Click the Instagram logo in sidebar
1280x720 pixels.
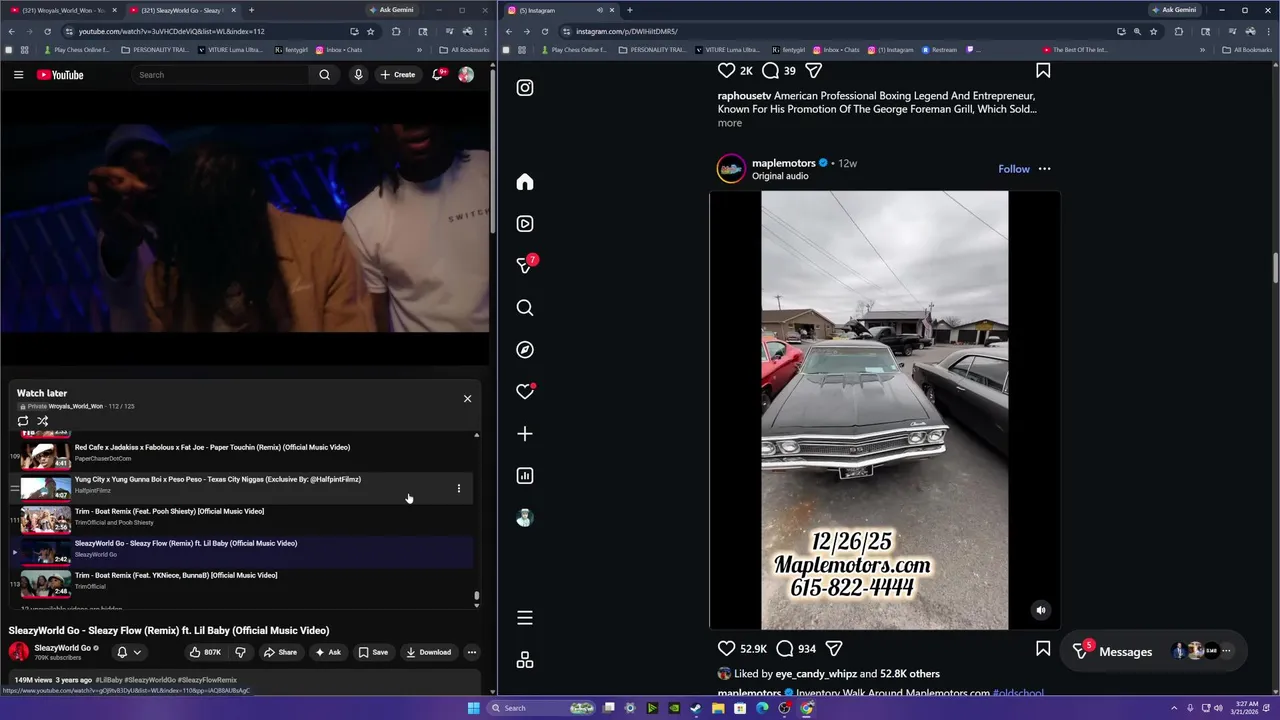pyautogui.click(x=525, y=88)
